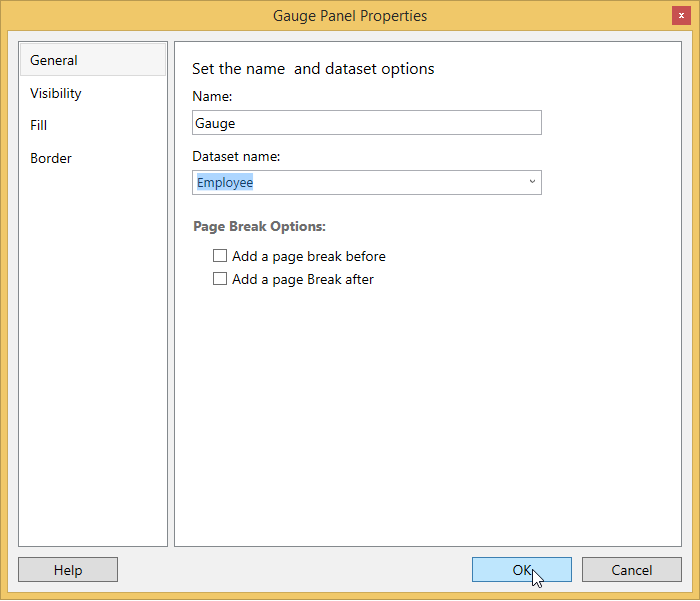Expand the Dataset name dropdown arrow
Screen dimensions: 700x601
coord(532,183)
